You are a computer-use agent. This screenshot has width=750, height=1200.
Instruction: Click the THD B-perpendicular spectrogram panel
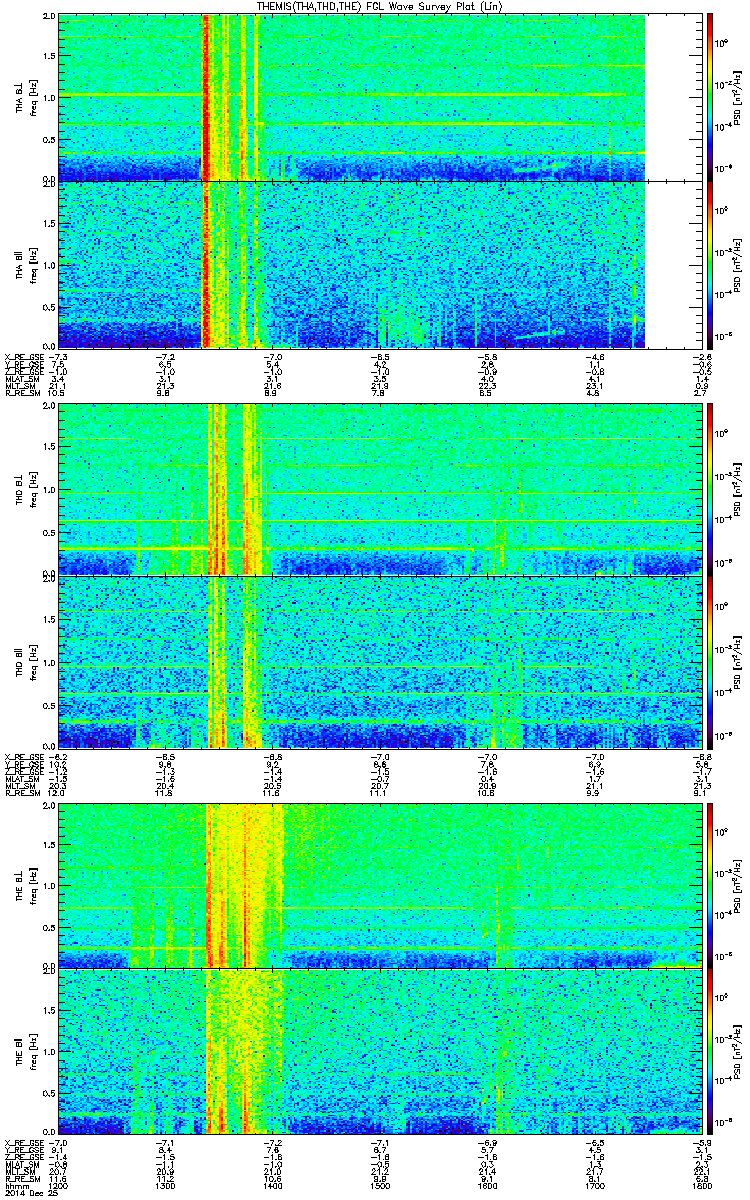tap(378, 489)
